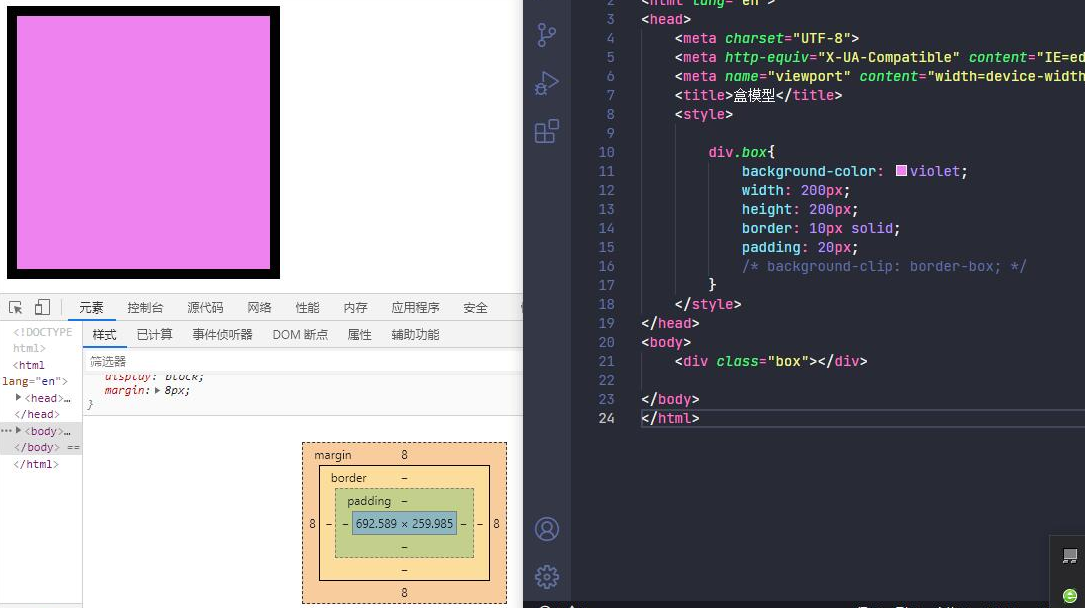Expand the body node in the DOM tree
This screenshot has height=608, width=1085.
tap(19, 430)
